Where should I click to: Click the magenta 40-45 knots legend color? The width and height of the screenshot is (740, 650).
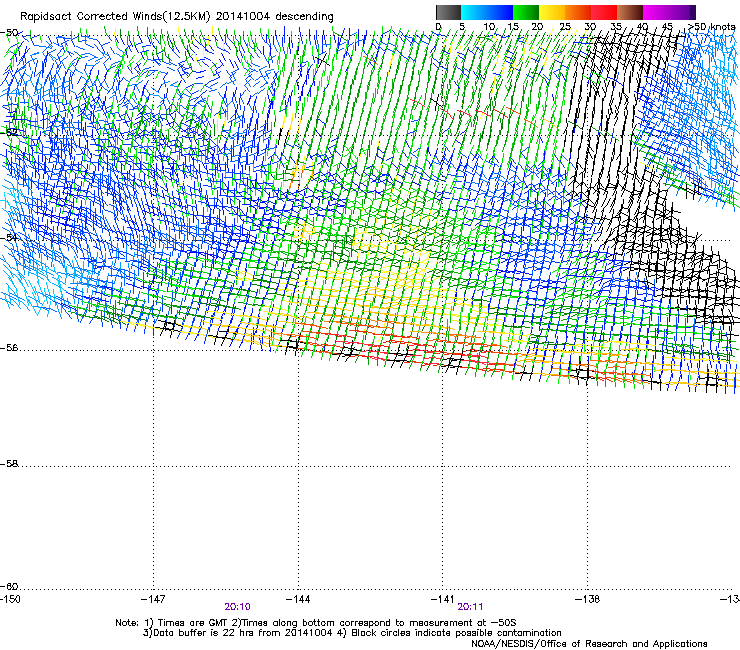coord(656,12)
